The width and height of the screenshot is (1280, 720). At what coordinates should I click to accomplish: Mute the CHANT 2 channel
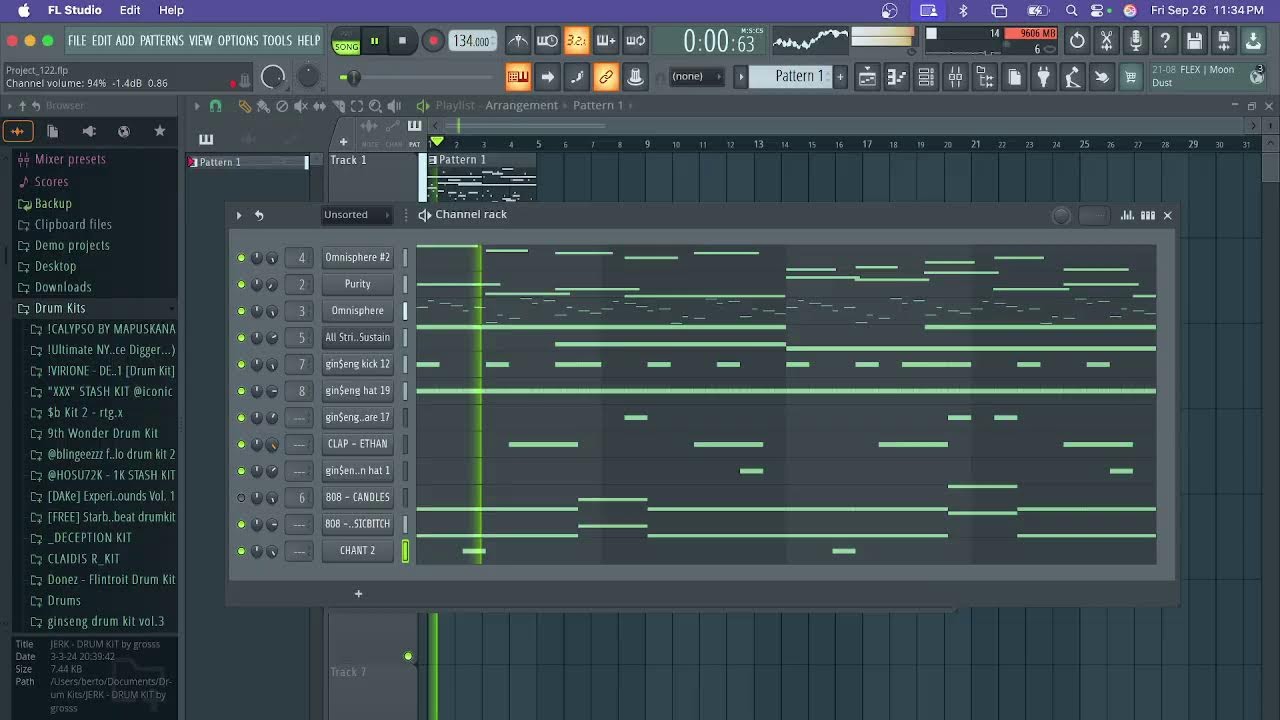(241, 551)
